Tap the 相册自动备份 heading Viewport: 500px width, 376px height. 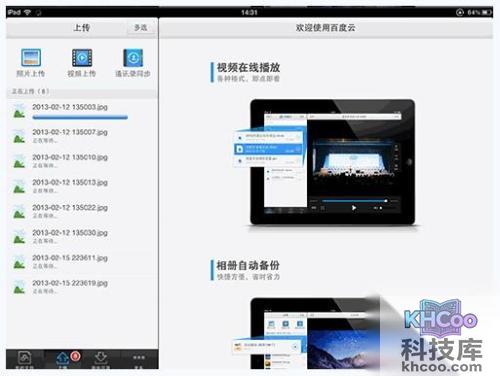248,266
